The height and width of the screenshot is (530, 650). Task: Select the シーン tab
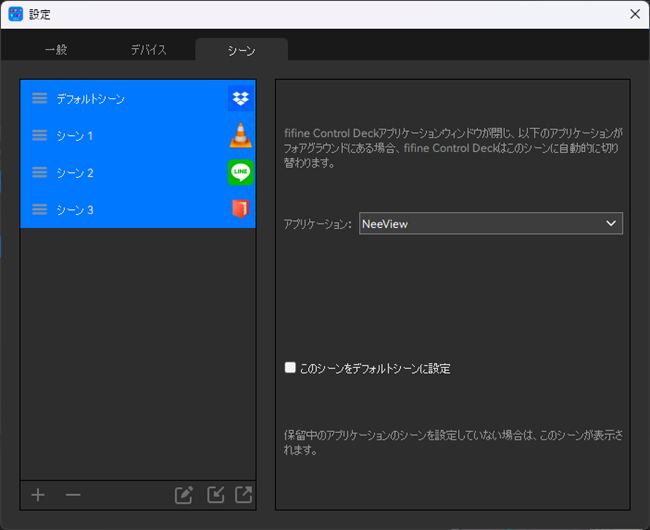click(241, 50)
